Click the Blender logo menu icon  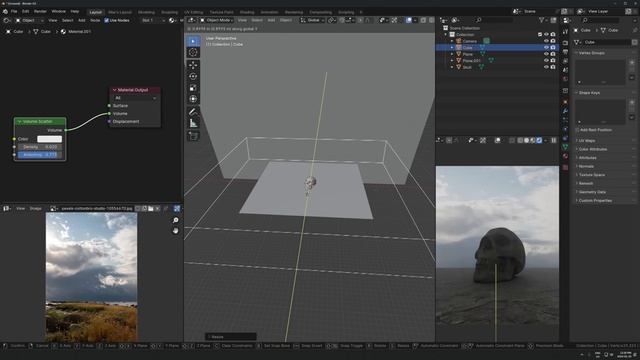coord(5,11)
